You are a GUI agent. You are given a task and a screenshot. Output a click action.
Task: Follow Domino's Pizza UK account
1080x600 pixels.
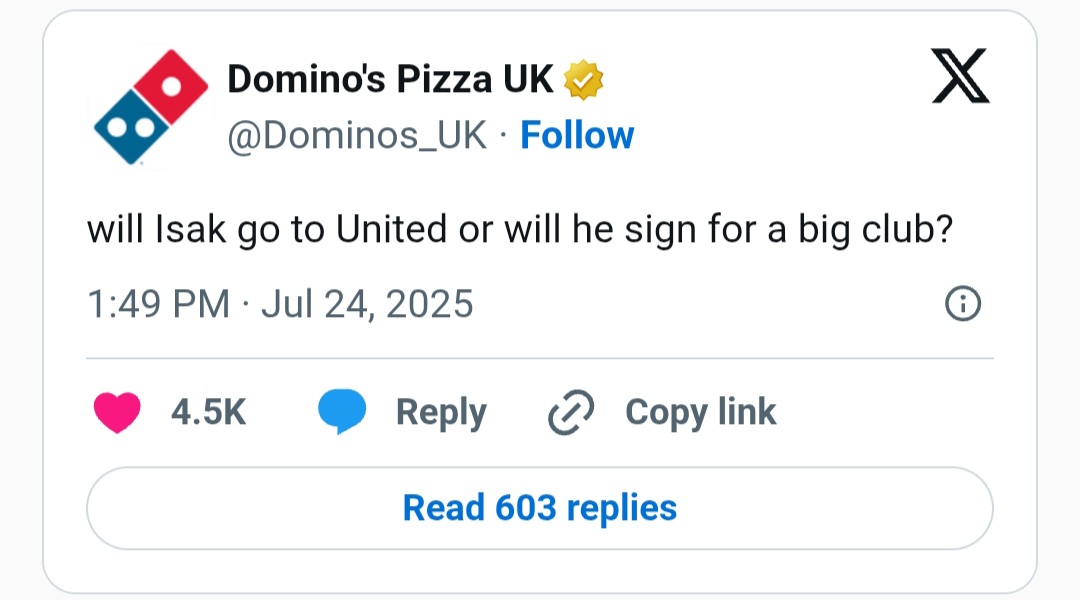pos(577,135)
